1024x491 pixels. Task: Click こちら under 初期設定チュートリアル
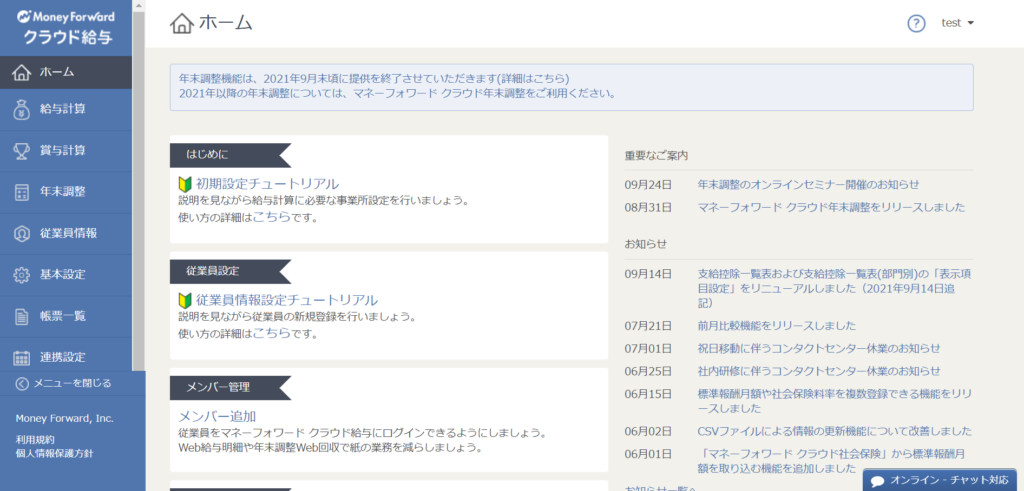271,217
